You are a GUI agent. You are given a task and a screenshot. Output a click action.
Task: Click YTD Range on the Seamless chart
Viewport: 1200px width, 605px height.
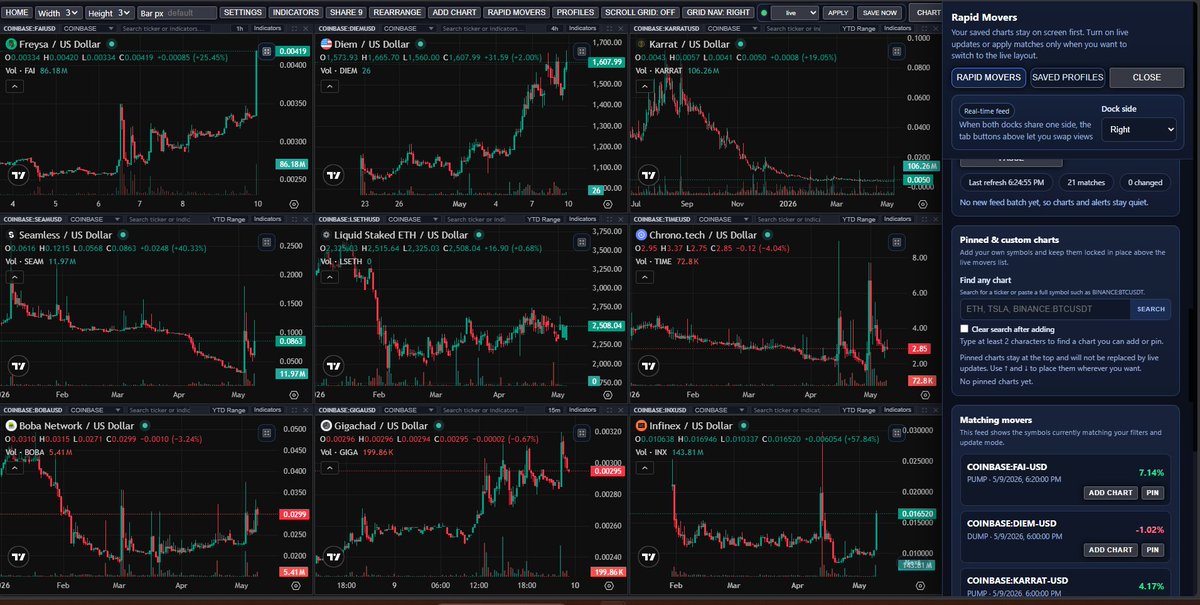click(x=229, y=219)
